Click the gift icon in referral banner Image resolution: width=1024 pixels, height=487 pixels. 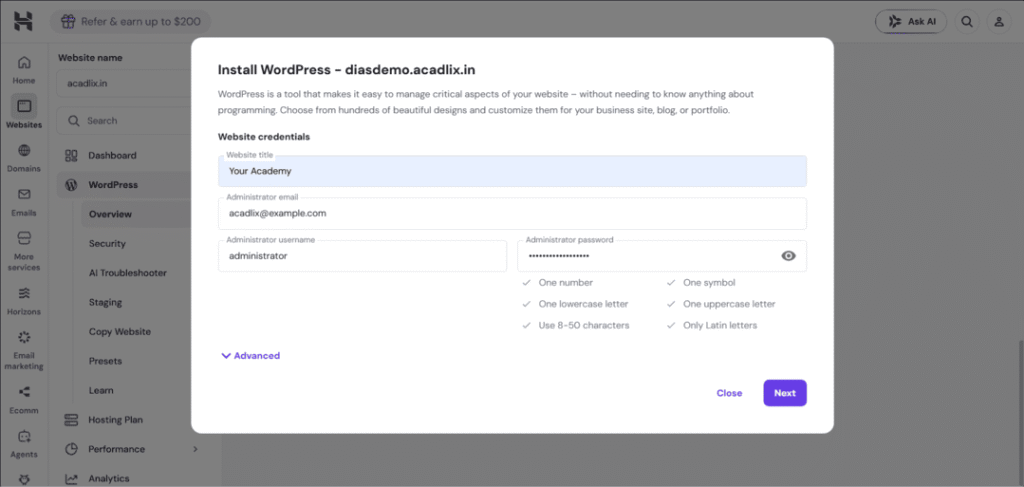(x=68, y=22)
